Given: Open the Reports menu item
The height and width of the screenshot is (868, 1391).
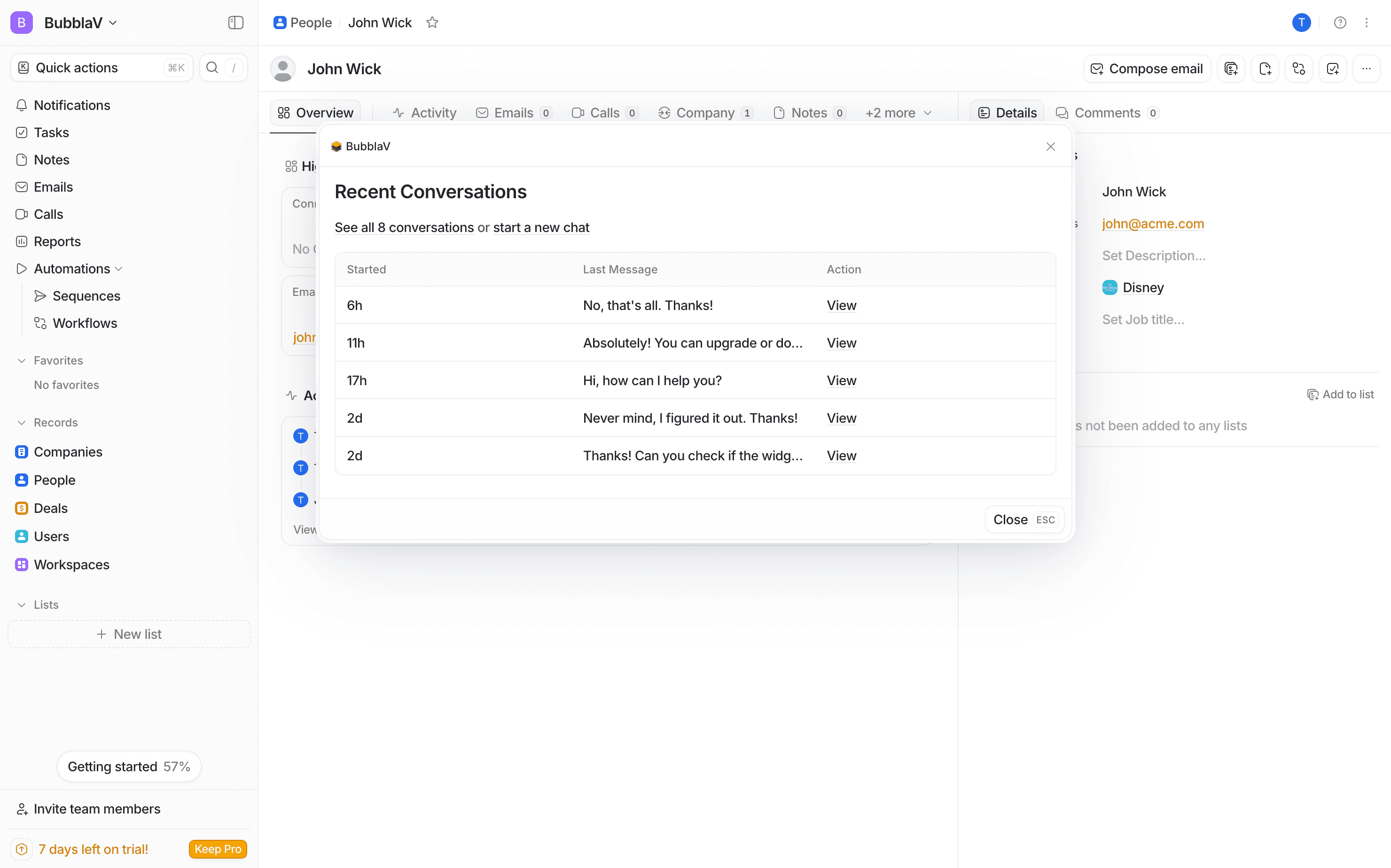Looking at the screenshot, I should [x=57, y=241].
